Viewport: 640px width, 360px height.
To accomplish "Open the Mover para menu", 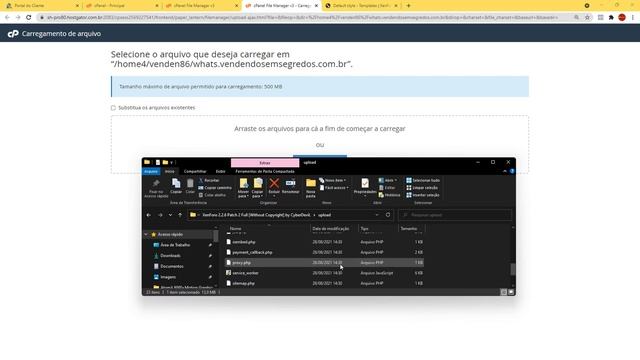I will click(243, 188).
